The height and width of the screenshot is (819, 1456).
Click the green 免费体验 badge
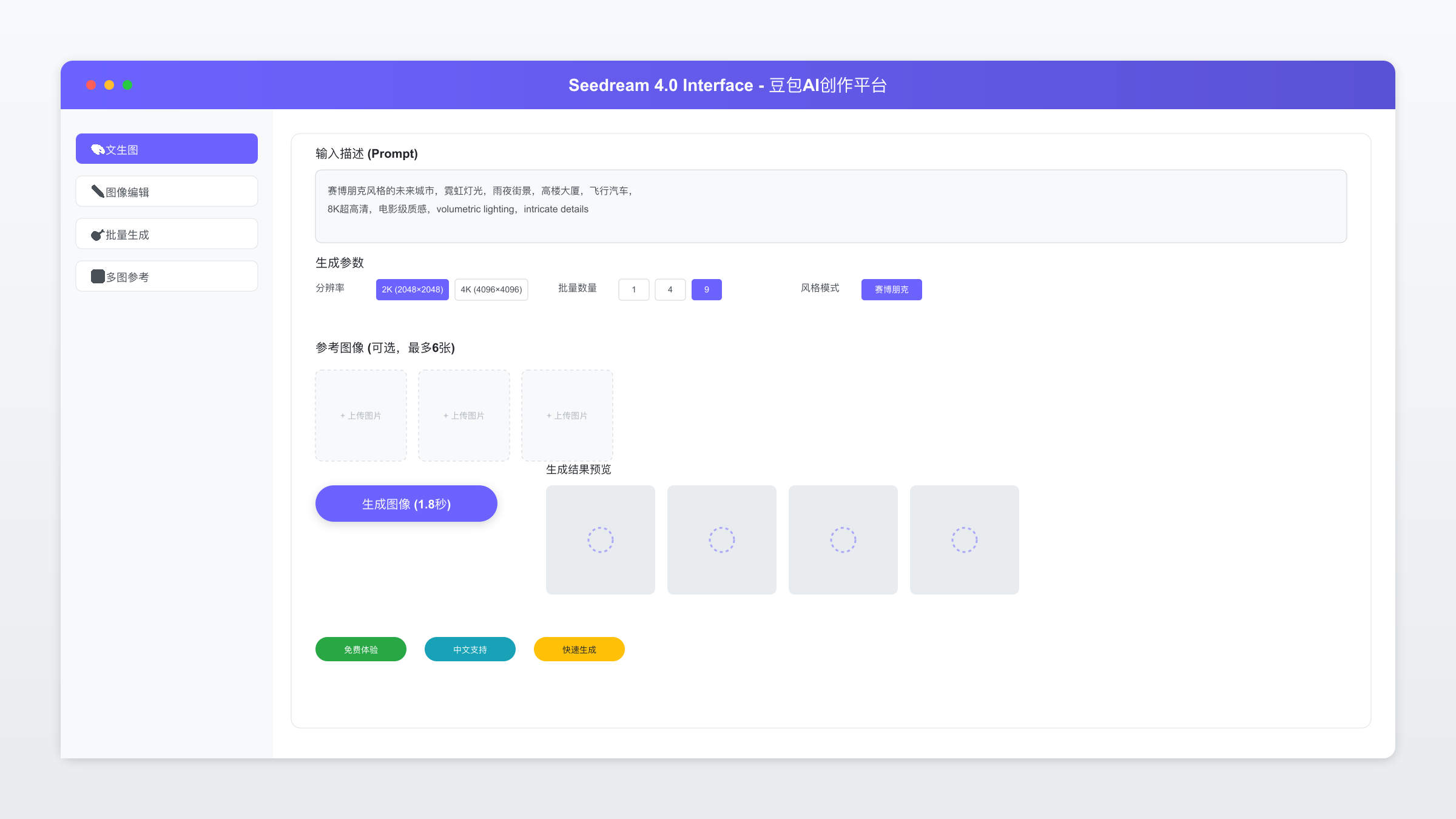(361, 649)
